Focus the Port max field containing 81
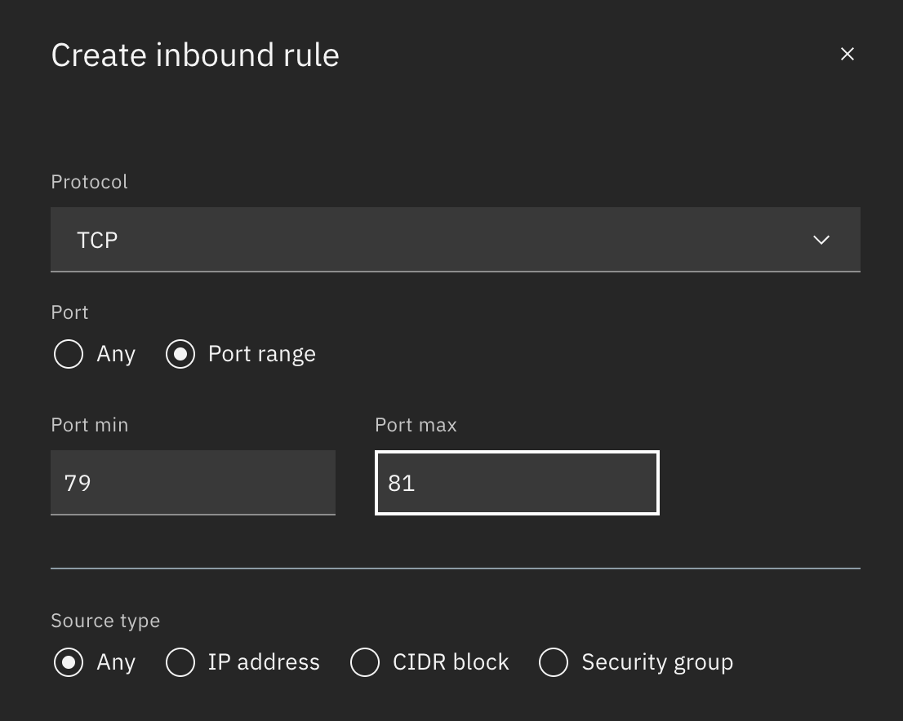Screen dimensions: 904x722 click(x=517, y=483)
